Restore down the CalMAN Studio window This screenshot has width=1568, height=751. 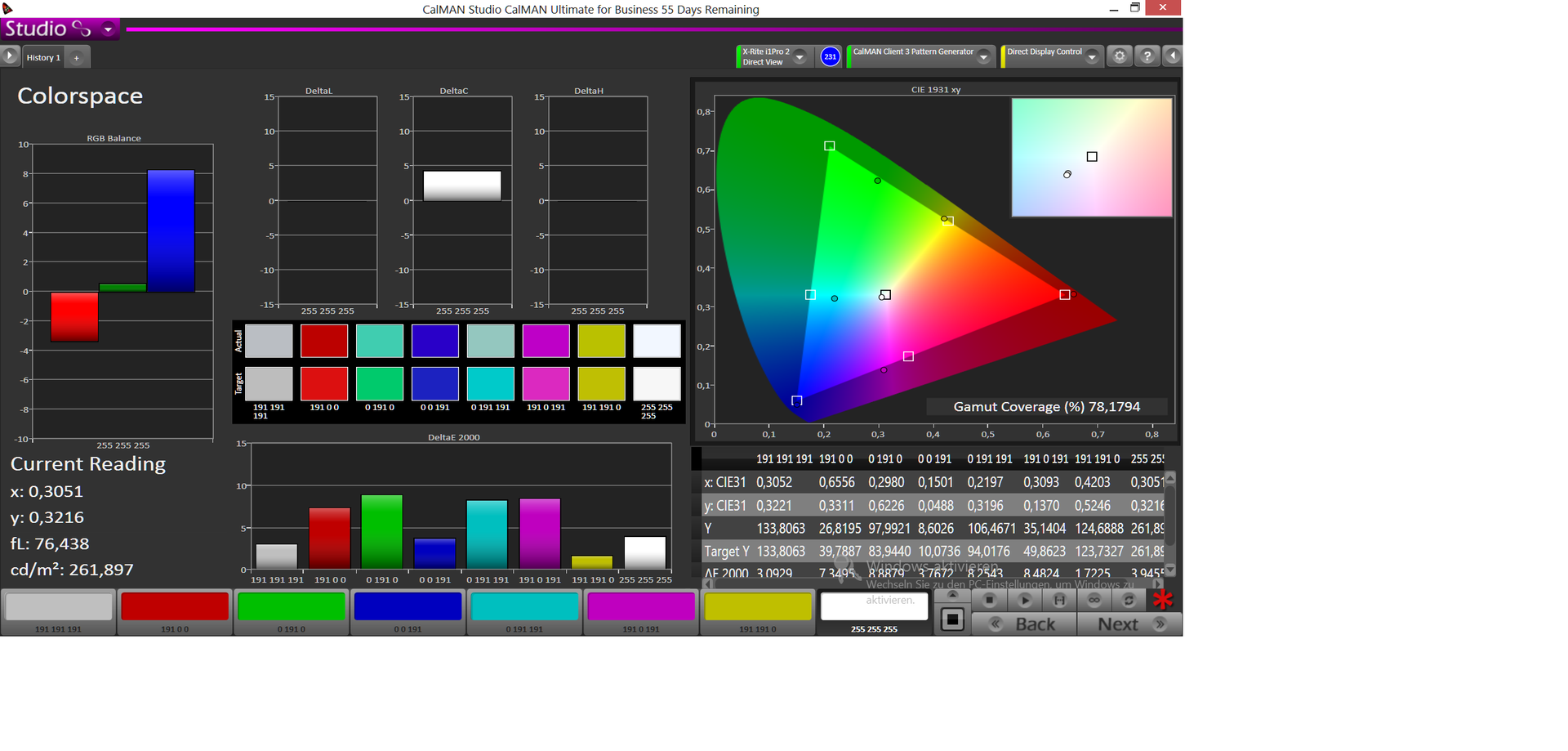point(1135,8)
